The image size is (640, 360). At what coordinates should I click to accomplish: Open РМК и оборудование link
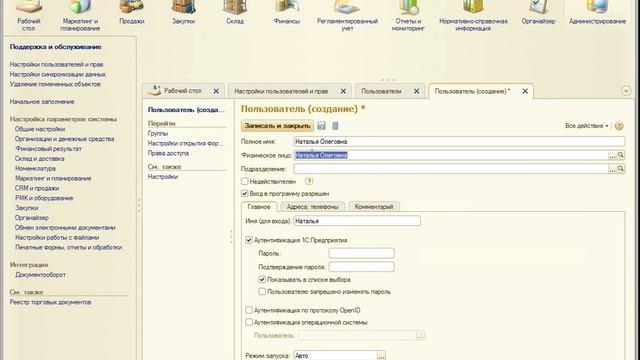coord(44,198)
